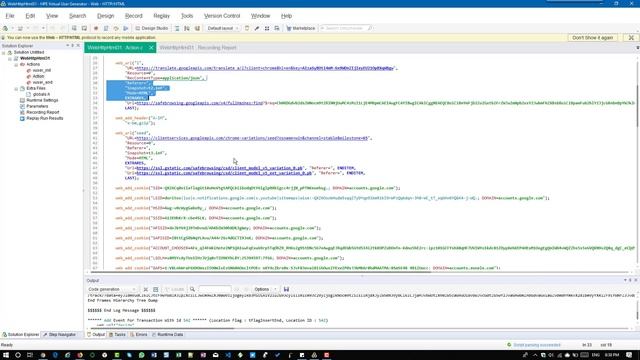Open Replay Run Results in Solution Explorer
Screen dimensions: 640x360
coord(44,118)
